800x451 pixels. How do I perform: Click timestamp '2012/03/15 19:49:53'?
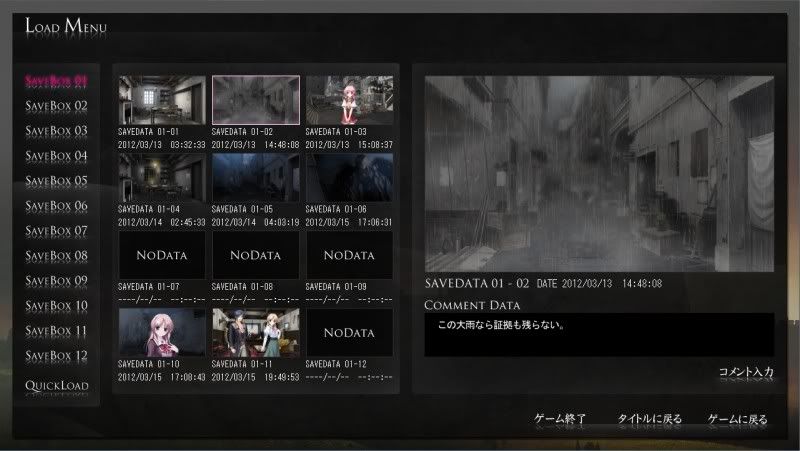pos(256,378)
